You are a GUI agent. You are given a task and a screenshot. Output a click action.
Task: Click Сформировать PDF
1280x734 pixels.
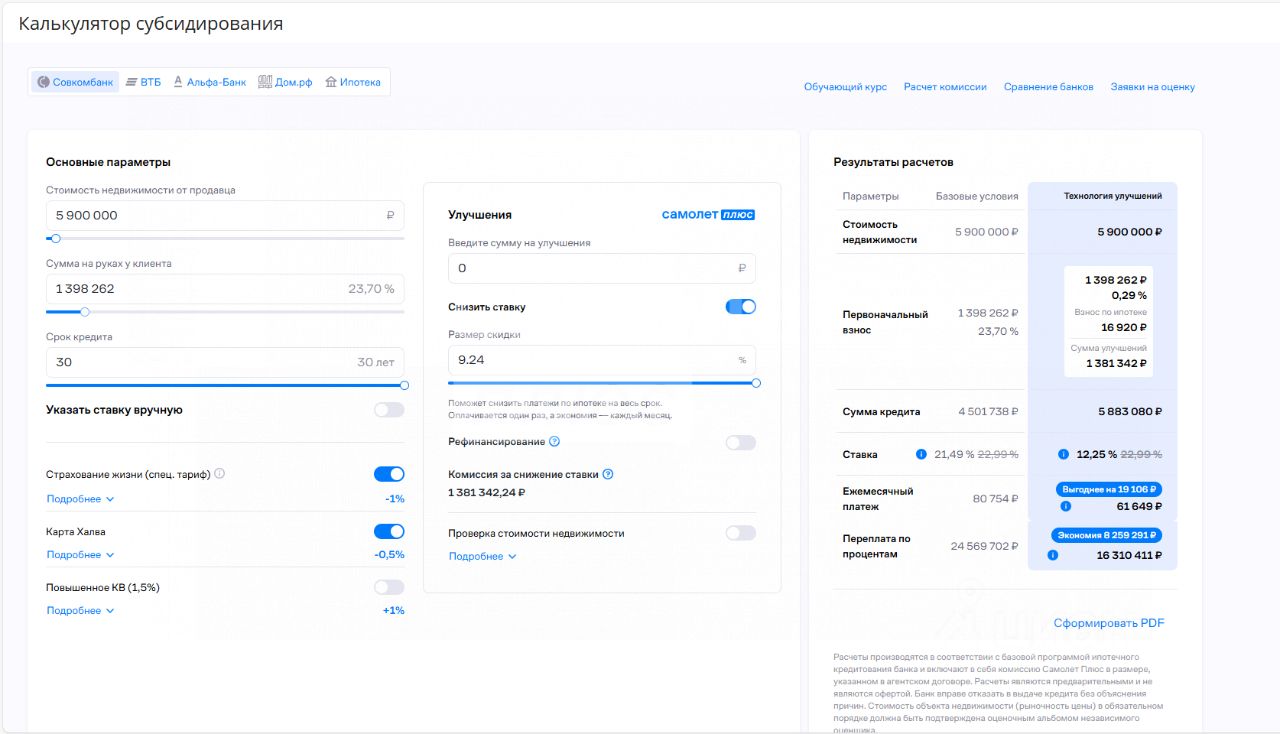1108,623
